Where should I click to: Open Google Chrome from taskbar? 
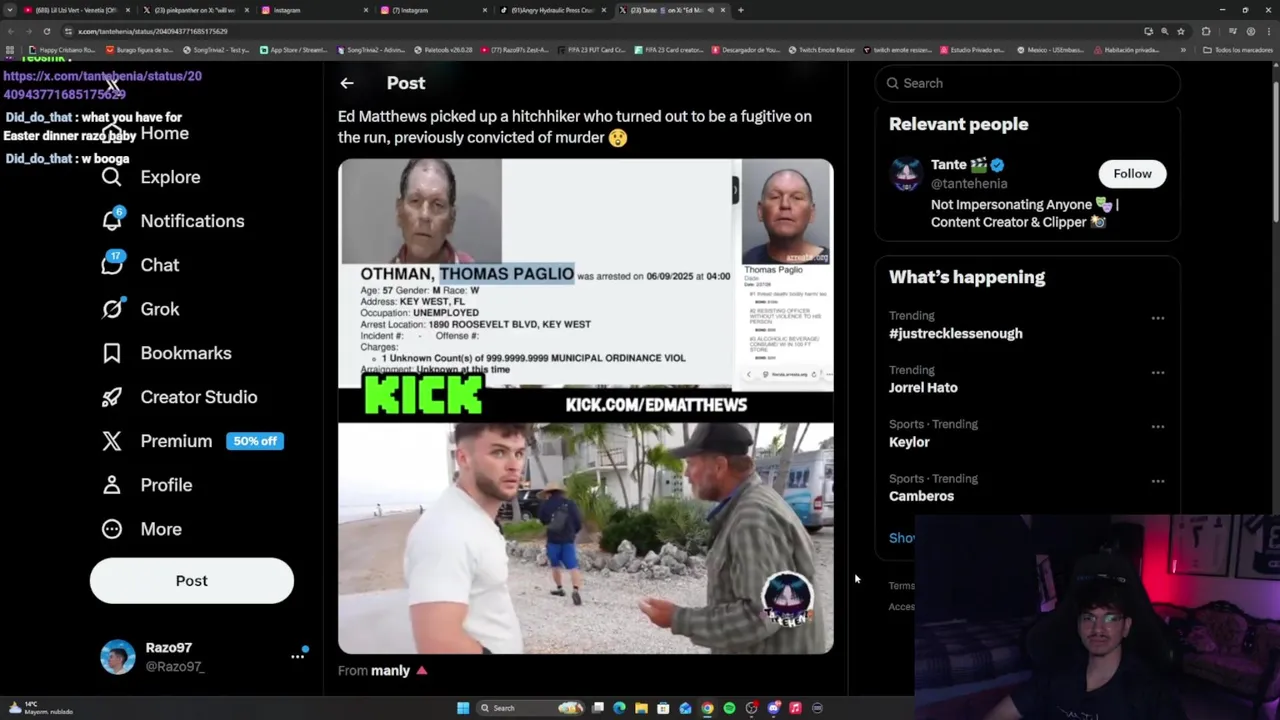[x=707, y=708]
